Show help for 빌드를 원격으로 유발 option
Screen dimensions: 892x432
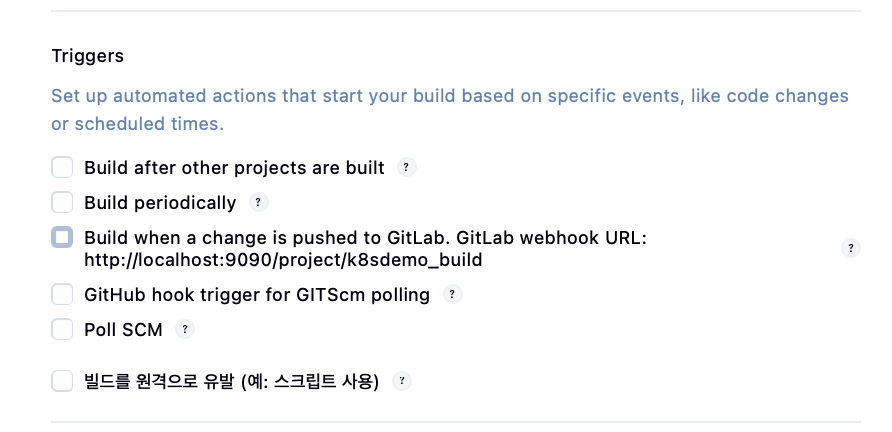pos(402,381)
